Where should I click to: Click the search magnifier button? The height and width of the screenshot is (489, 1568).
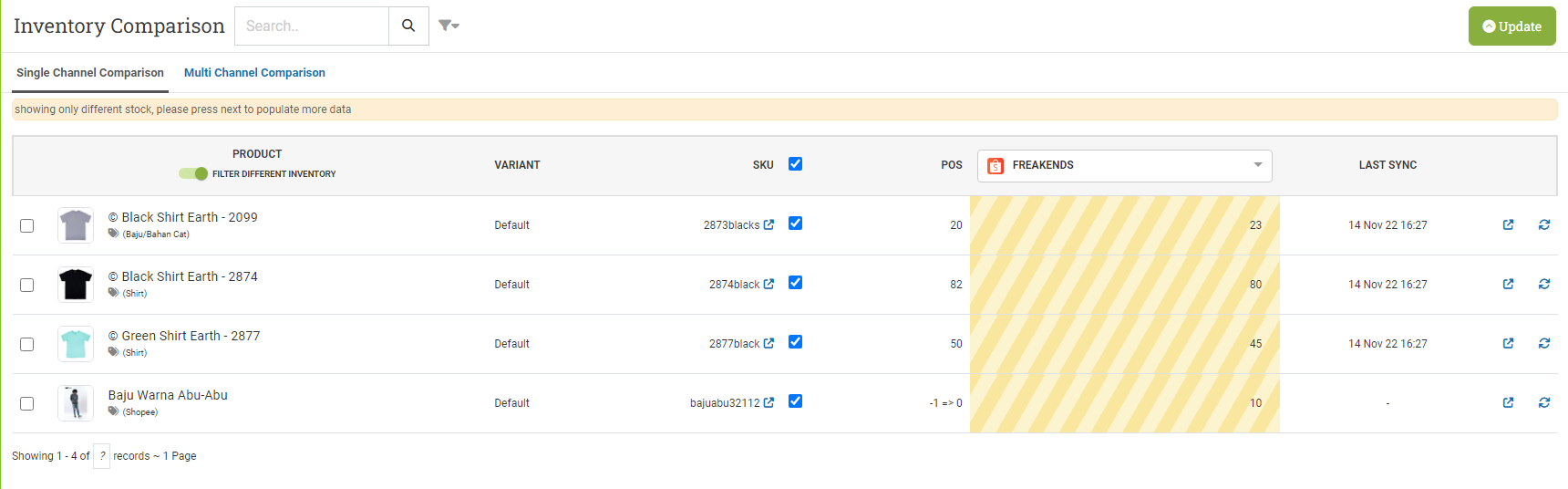point(408,26)
